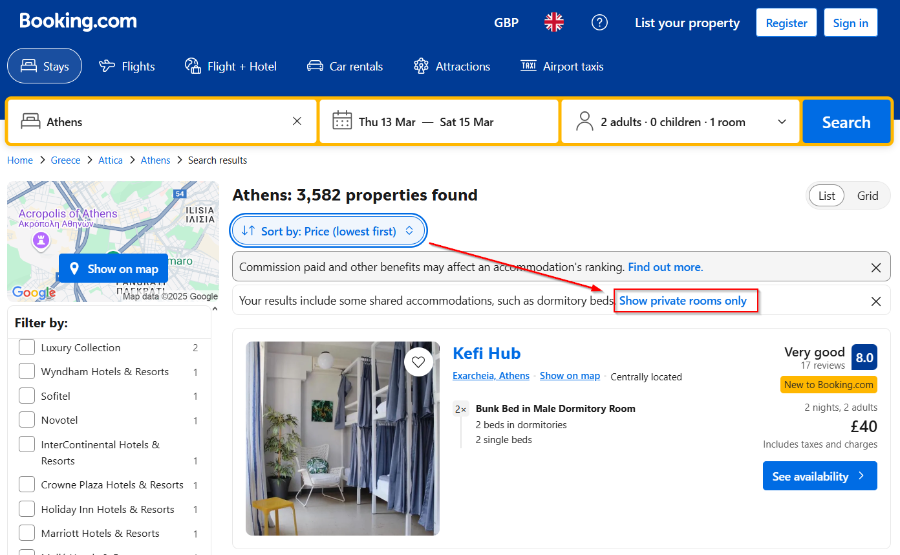The width and height of the screenshot is (900, 555).
Task: Open Attica breadcrumb link
Action: pyautogui.click(x=110, y=160)
